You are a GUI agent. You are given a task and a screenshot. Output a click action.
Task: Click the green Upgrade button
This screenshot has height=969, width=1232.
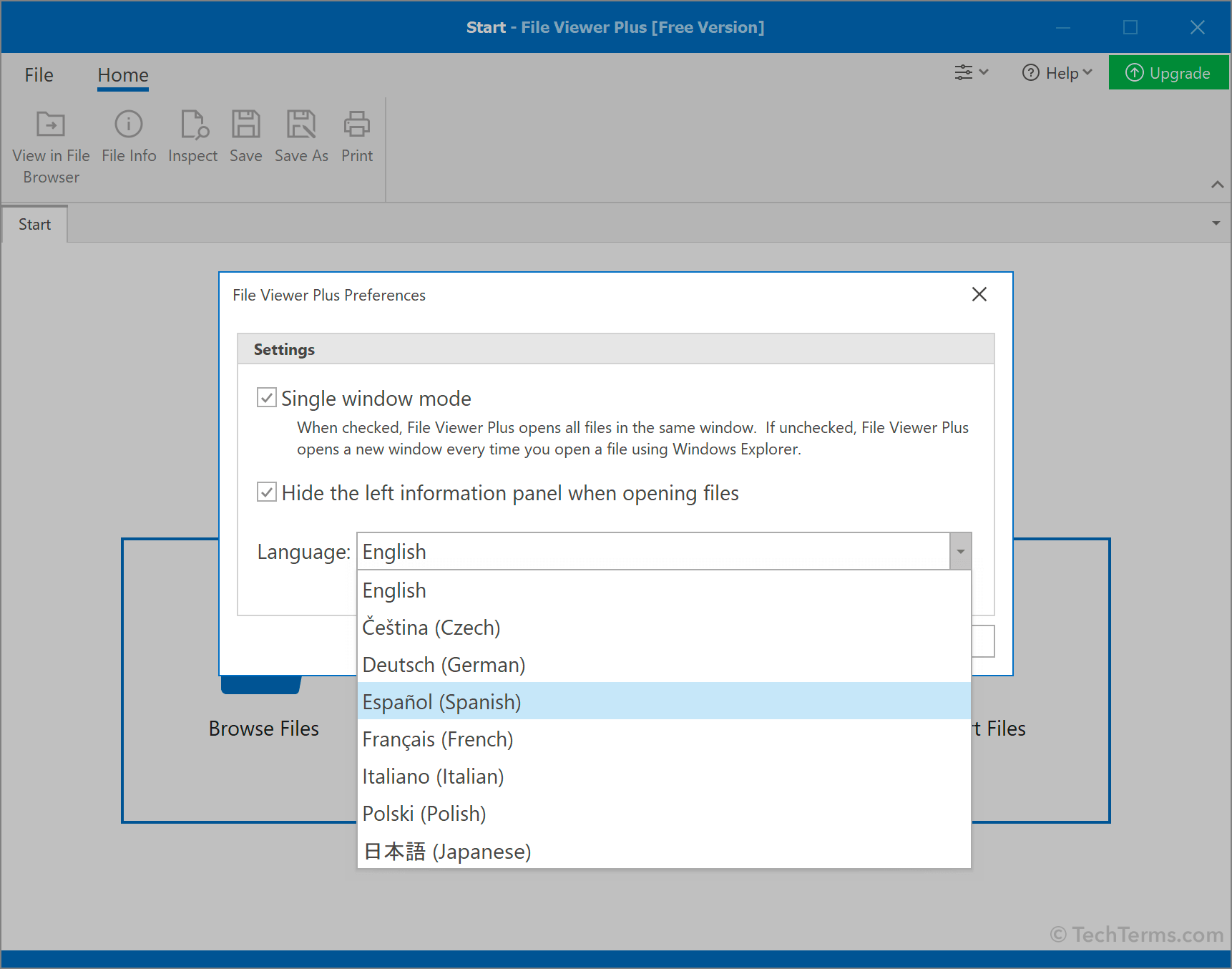[1168, 73]
